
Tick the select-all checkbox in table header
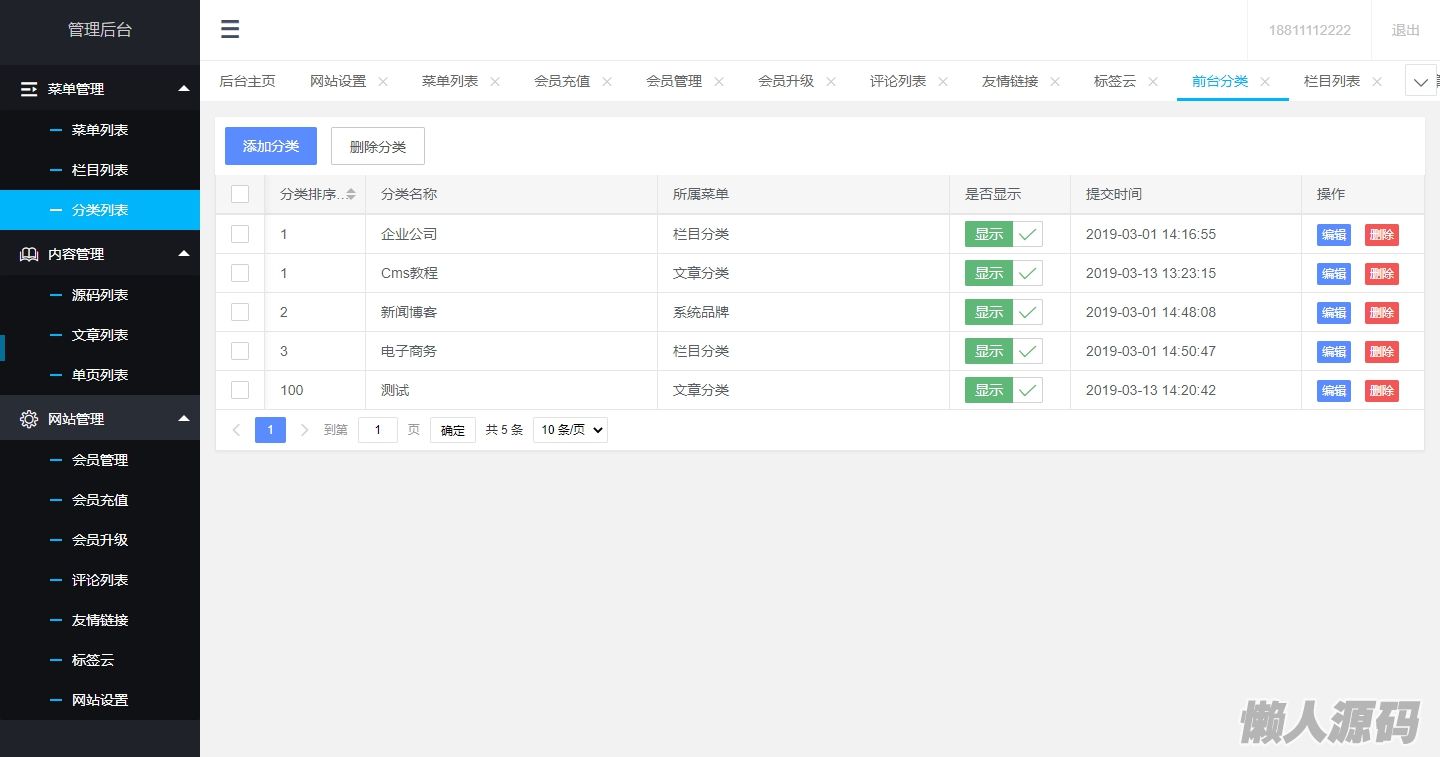[240, 194]
